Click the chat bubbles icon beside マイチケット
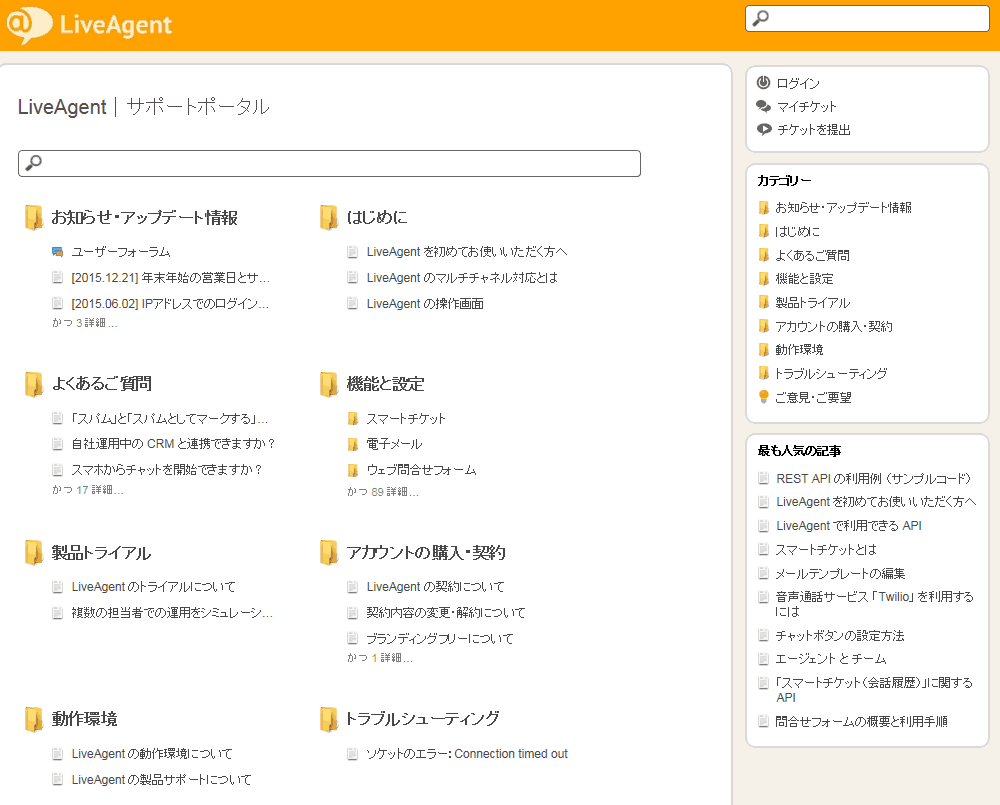Image resolution: width=1000 pixels, height=805 pixels. (763, 106)
